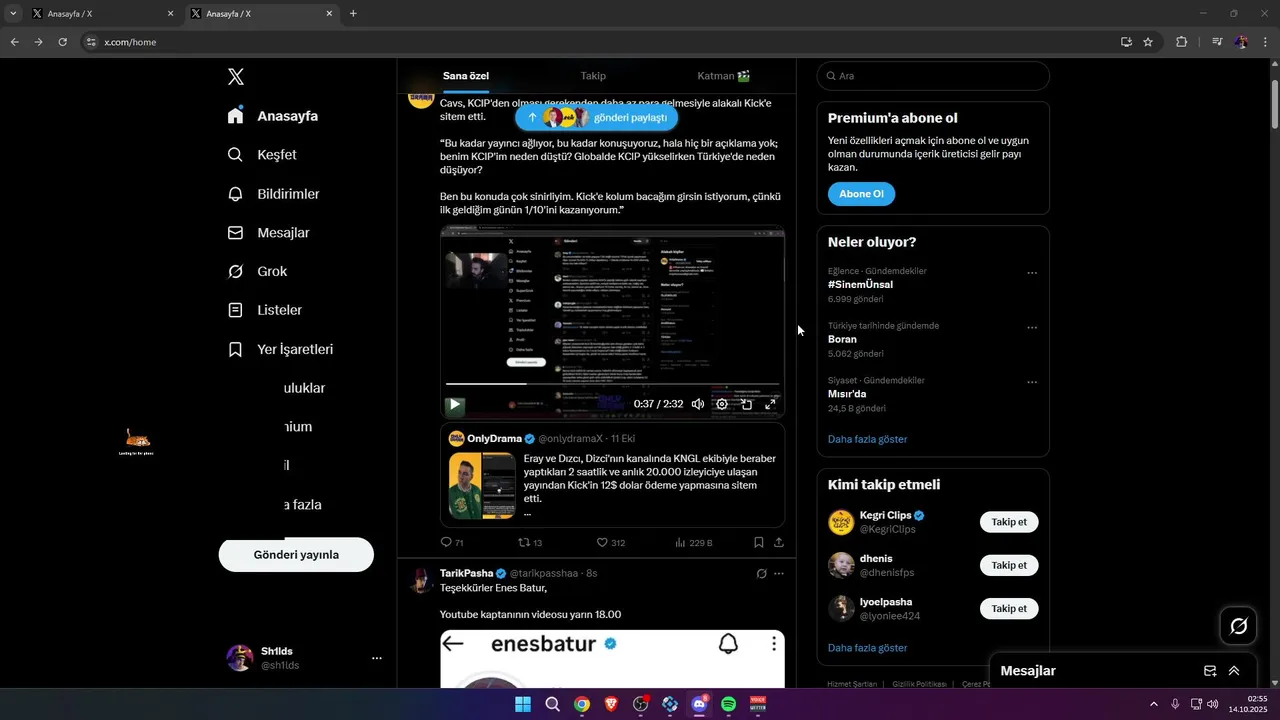1280x720 pixels.
Task: Open the floating Grok button
Action: [1238, 626]
